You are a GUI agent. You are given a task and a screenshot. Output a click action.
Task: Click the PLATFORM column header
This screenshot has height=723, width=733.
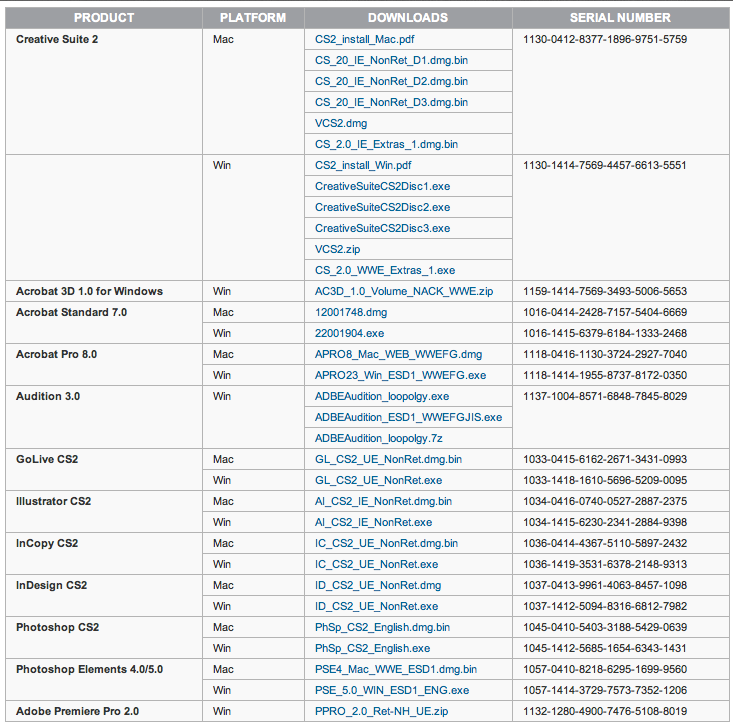(253, 18)
